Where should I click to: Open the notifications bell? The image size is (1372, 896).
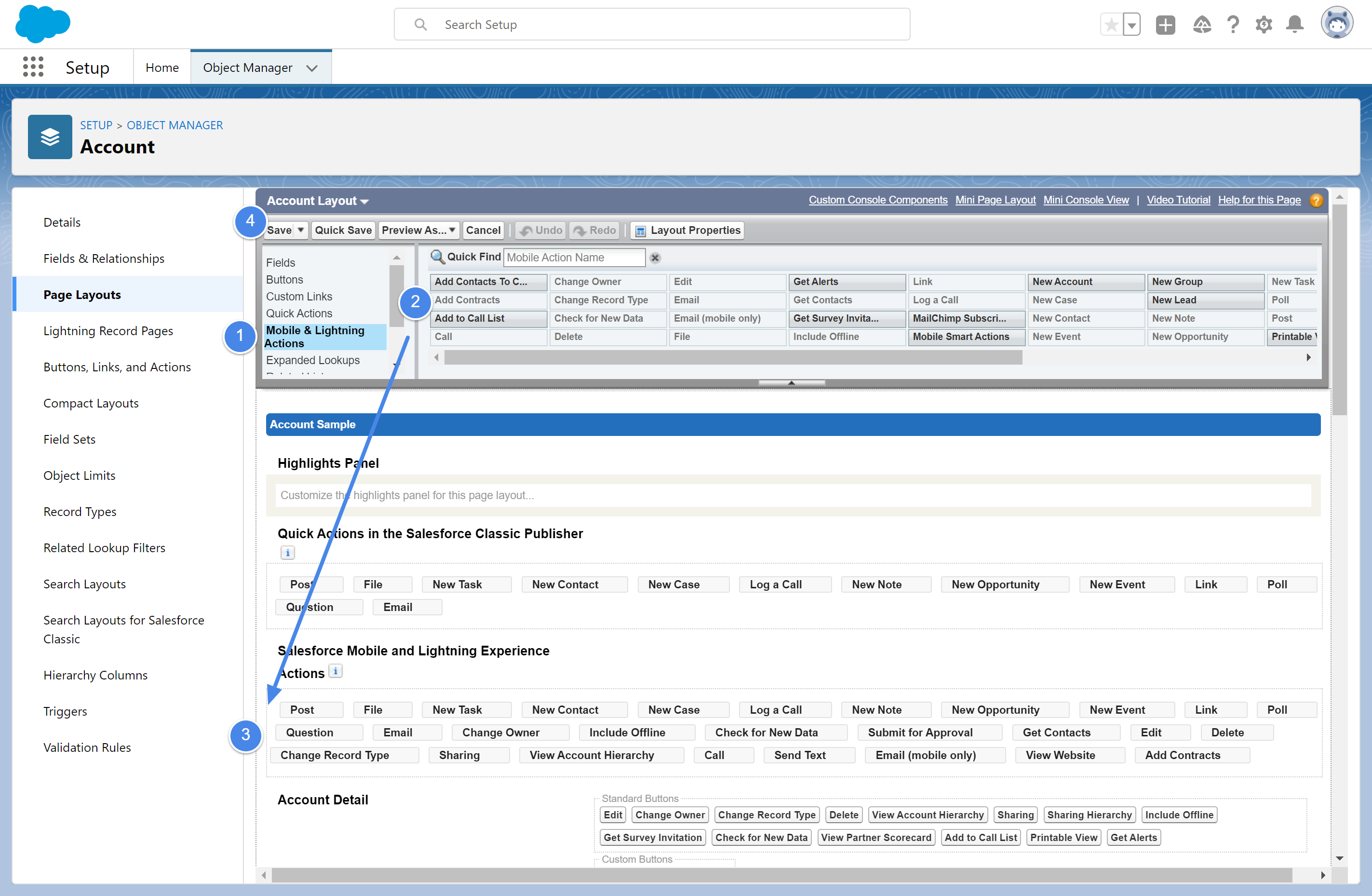[1294, 25]
